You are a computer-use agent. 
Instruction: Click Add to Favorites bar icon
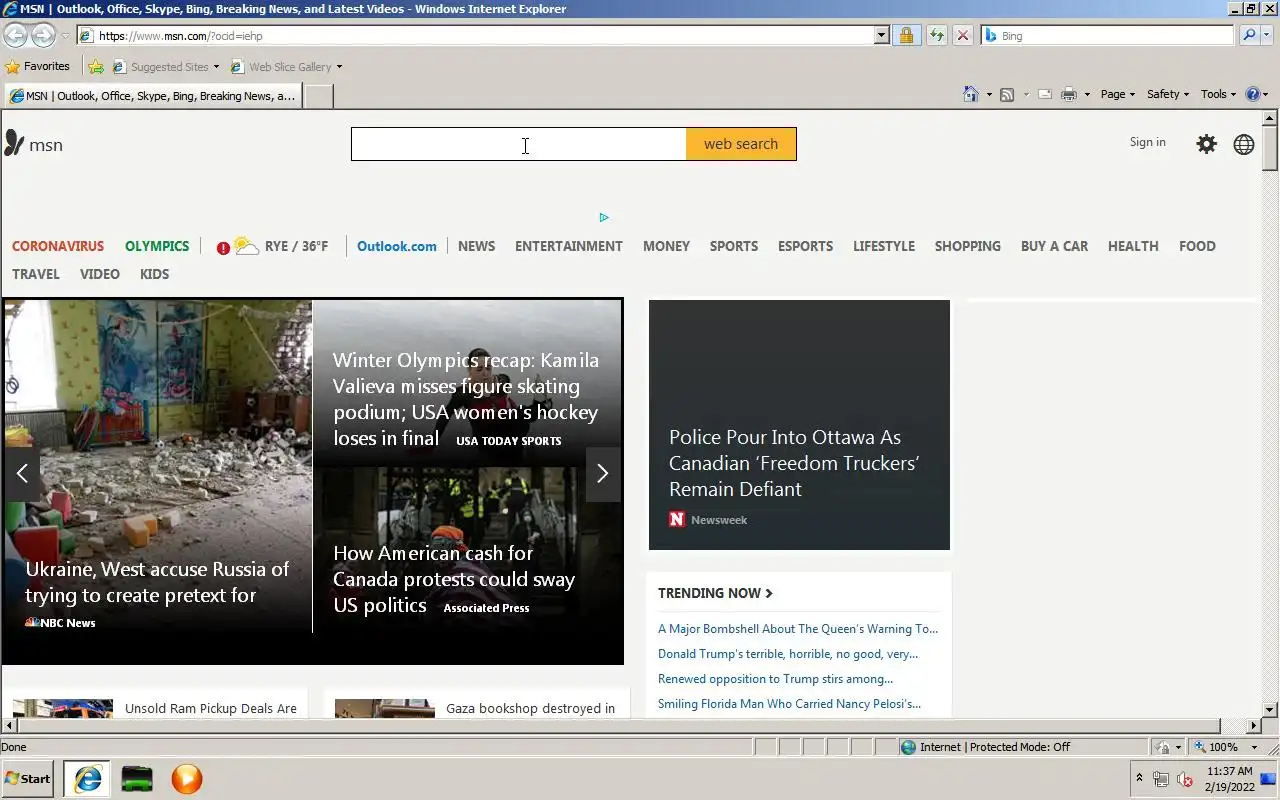(x=96, y=67)
